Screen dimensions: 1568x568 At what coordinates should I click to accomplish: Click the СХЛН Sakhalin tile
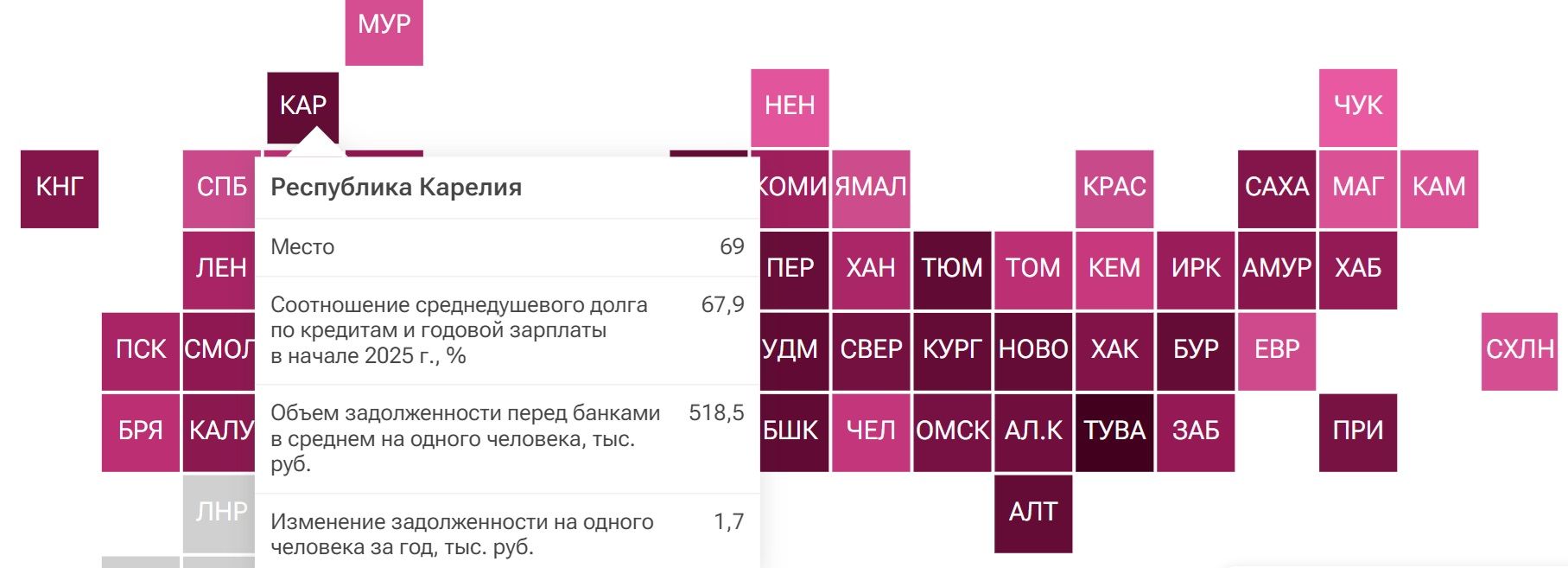pyautogui.click(x=1519, y=350)
